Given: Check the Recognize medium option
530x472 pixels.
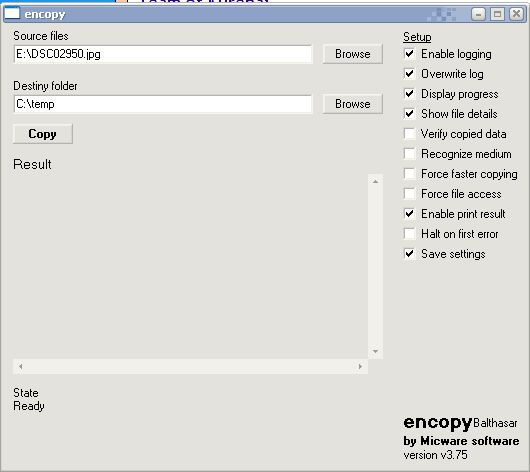Looking at the screenshot, I should [409, 154].
